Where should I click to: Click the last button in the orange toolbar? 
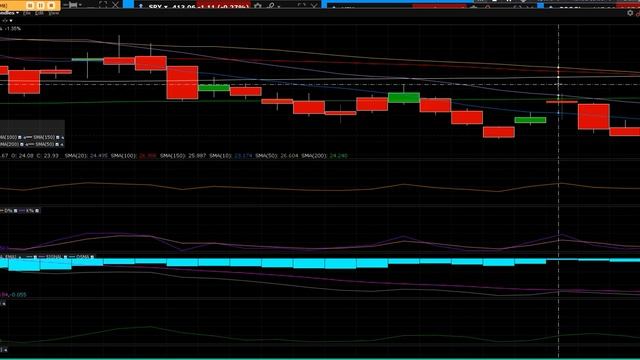point(51,5)
